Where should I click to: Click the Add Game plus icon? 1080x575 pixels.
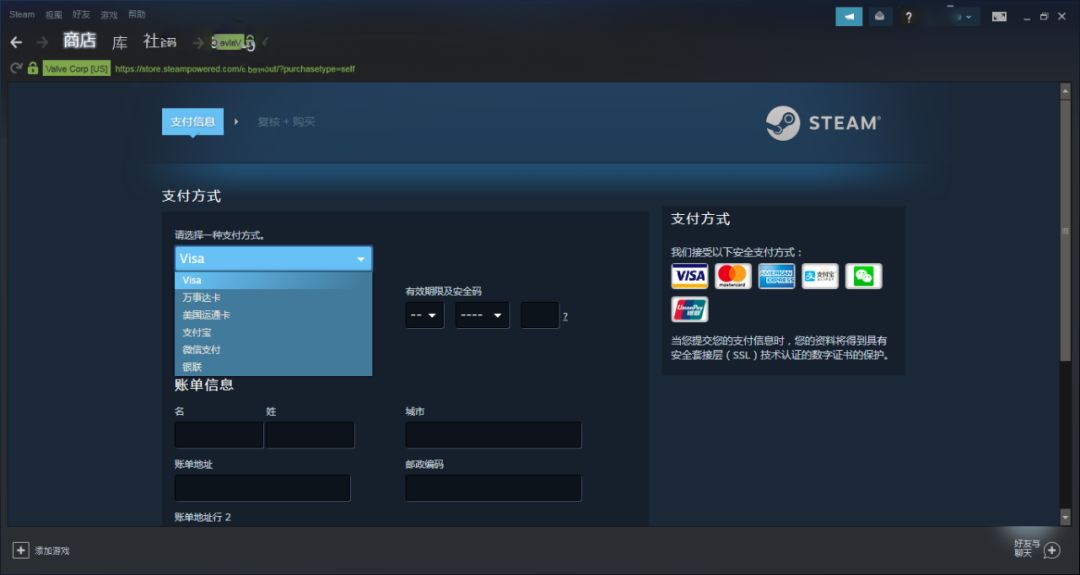coord(20,550)
